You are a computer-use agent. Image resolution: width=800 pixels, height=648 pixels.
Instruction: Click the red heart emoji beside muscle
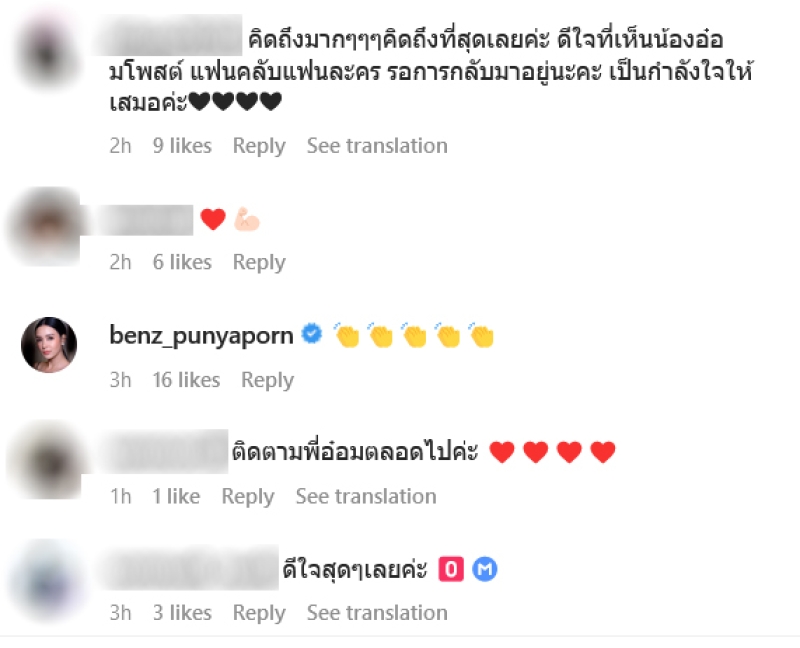(x=213, y=219)
